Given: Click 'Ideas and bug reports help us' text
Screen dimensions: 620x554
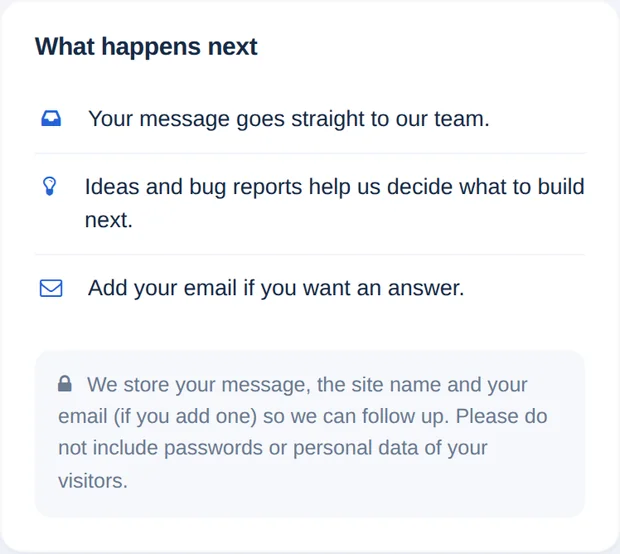Looking at the screenshot, I should click(219, 187).
